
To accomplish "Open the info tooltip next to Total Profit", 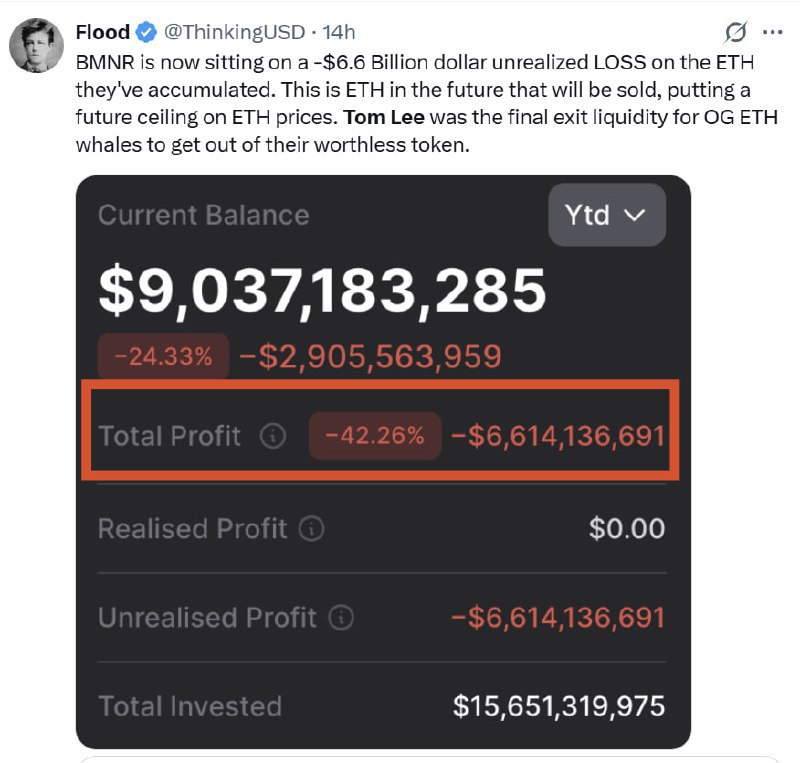I will (x=275, y=436).
